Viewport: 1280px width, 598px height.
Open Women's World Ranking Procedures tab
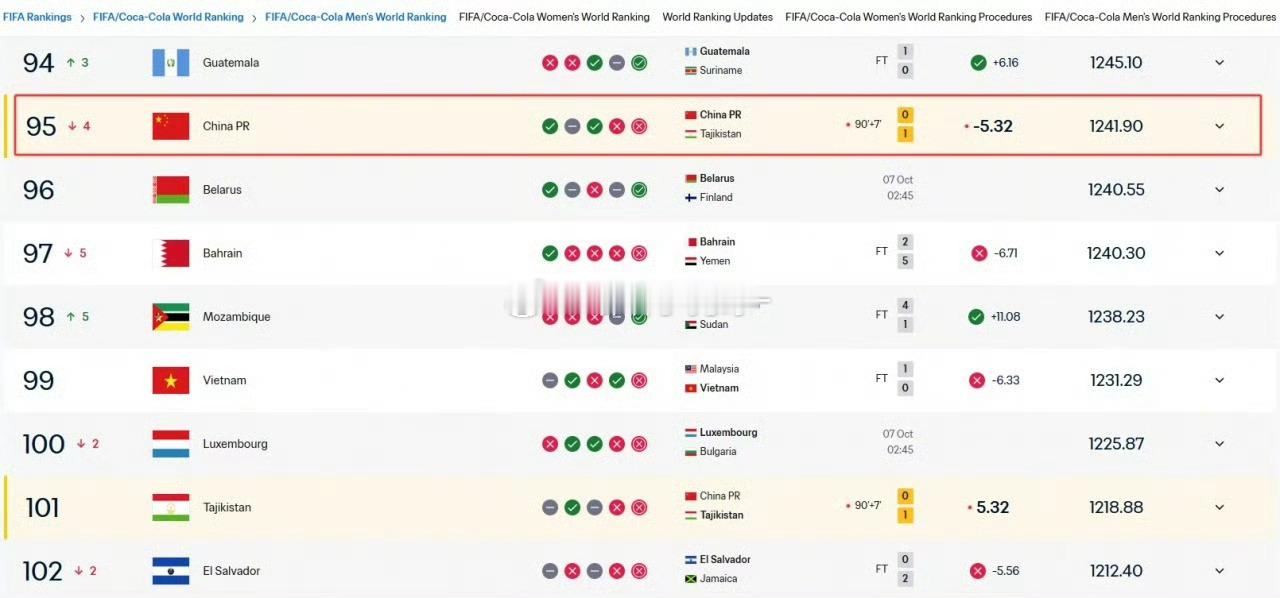909,17
